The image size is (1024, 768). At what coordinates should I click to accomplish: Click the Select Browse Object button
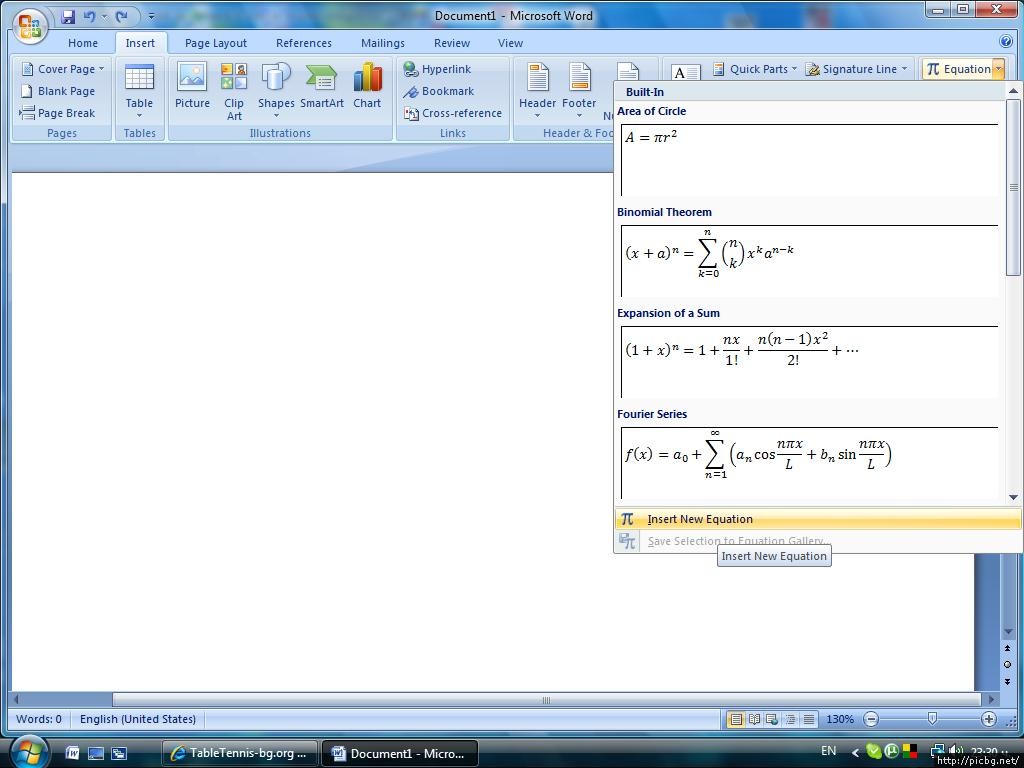click(1008, 665)
